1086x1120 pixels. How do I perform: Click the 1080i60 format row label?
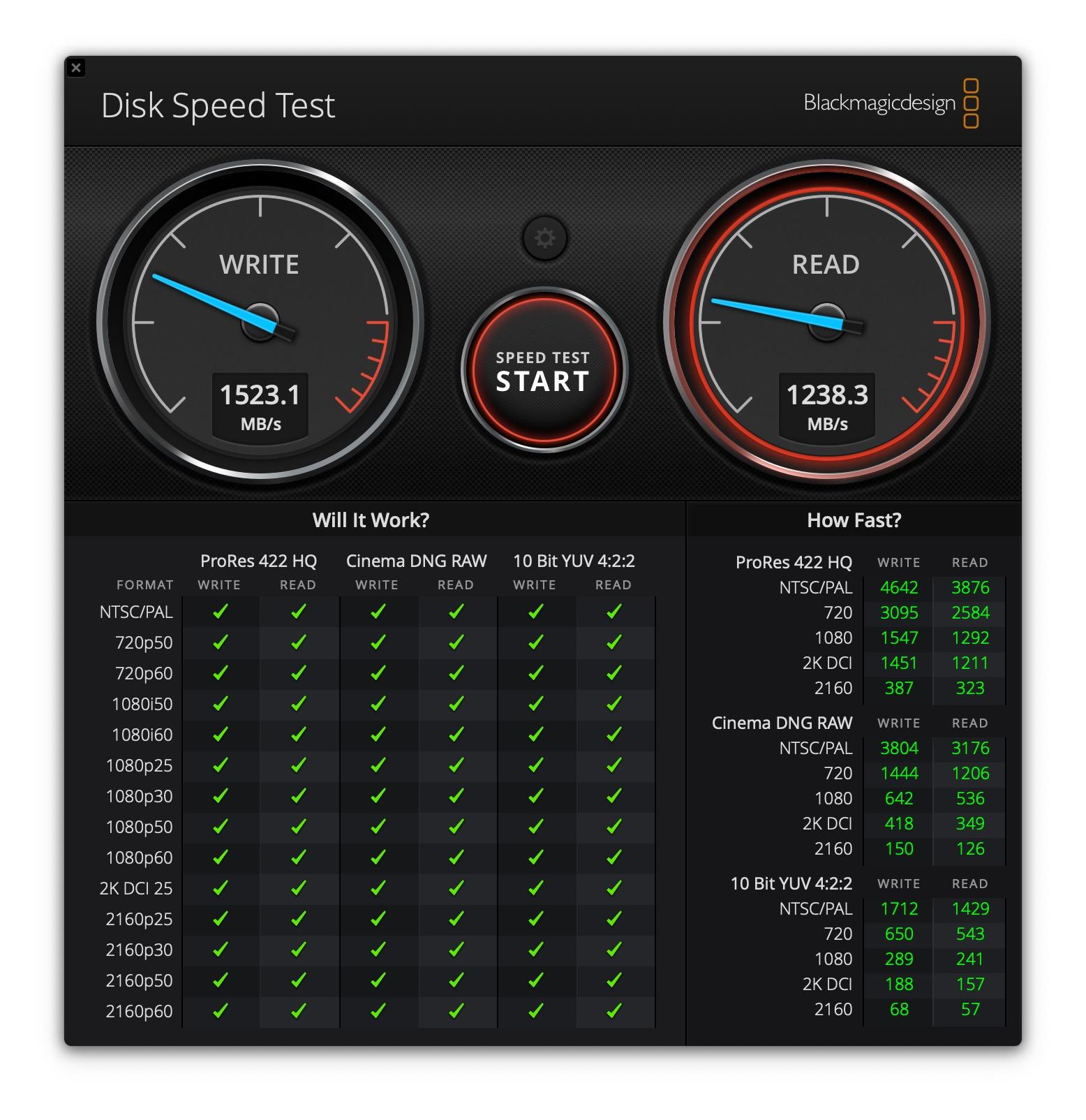tap(142, 735)
